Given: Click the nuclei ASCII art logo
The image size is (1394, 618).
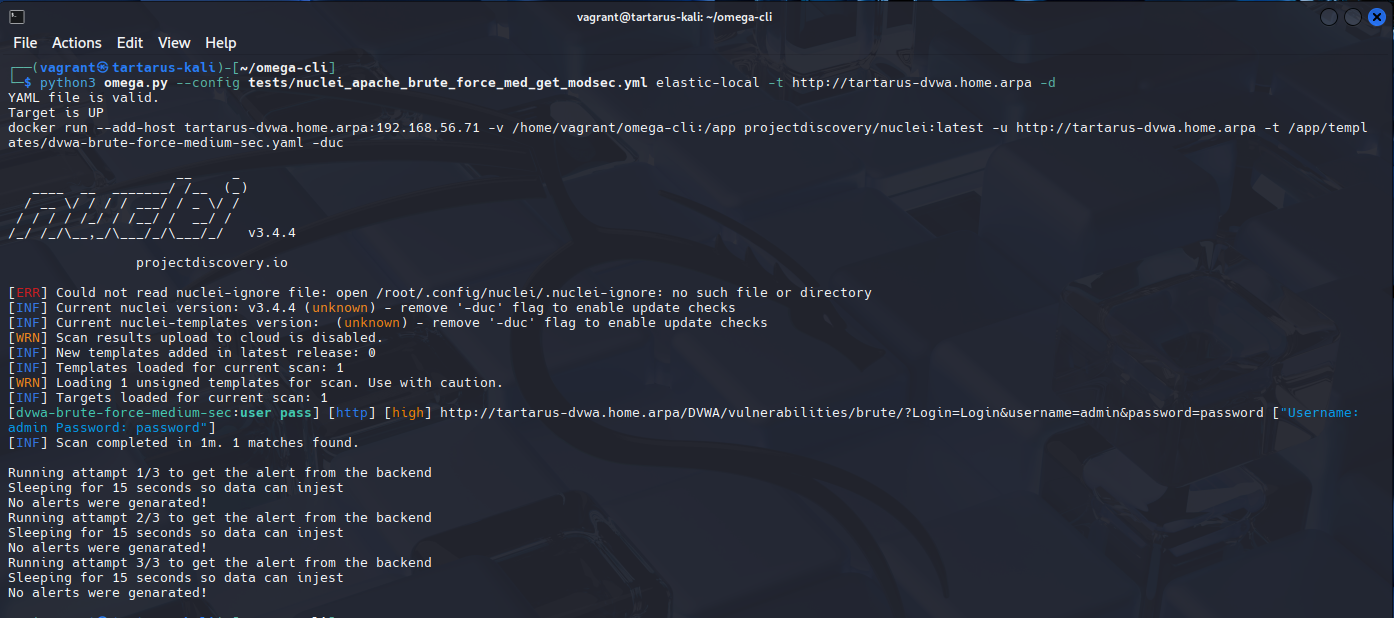Looking at the screenshot, I should [125, 210].
